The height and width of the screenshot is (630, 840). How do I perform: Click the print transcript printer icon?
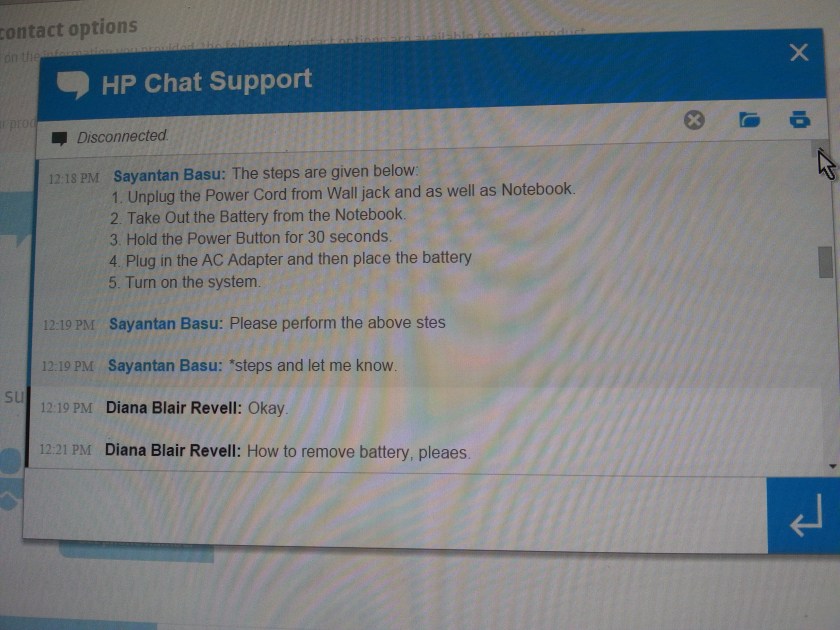800,119
